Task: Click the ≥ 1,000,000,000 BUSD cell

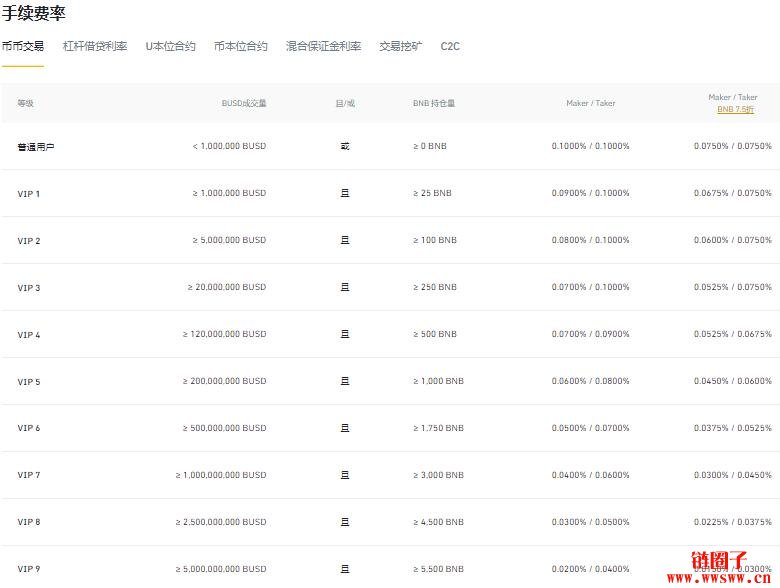Action: [x=221, y=475]
